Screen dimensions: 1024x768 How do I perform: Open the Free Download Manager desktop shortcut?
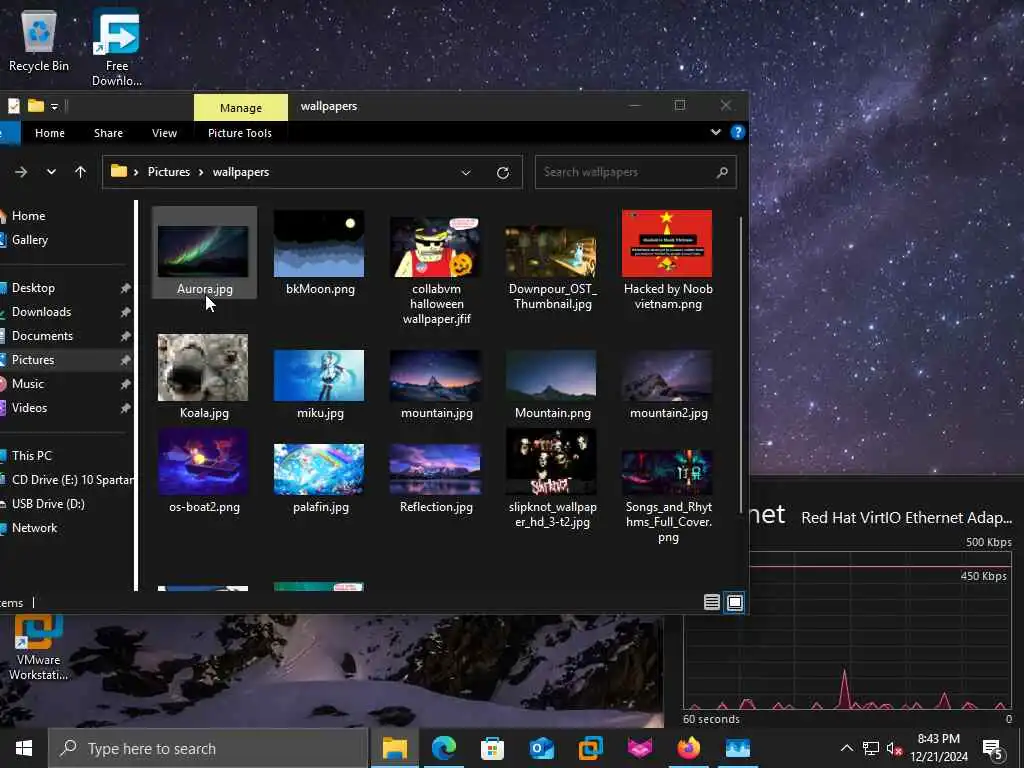[116, 48]
